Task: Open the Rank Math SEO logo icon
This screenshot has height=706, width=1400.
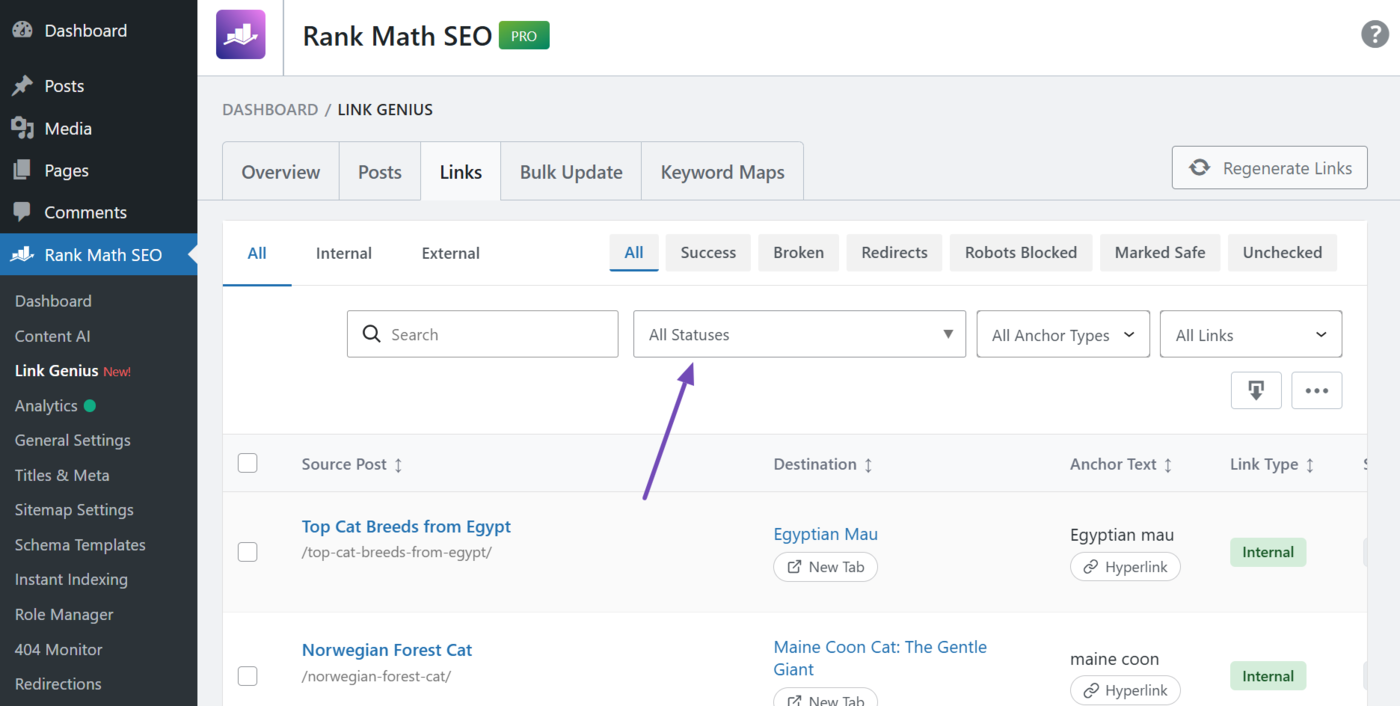Action: [240, 34]
